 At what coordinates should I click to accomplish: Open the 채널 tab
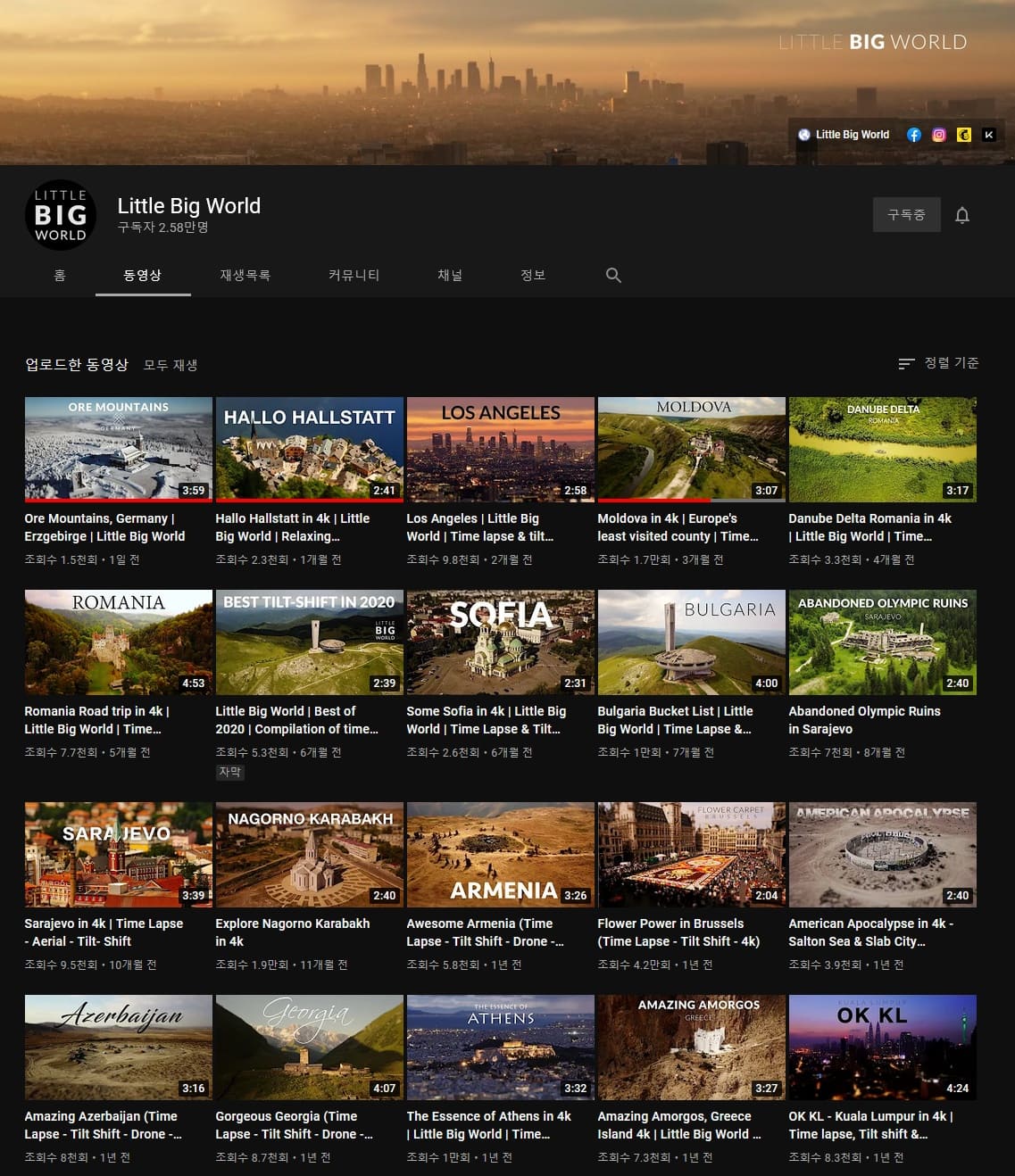(450, 275)
